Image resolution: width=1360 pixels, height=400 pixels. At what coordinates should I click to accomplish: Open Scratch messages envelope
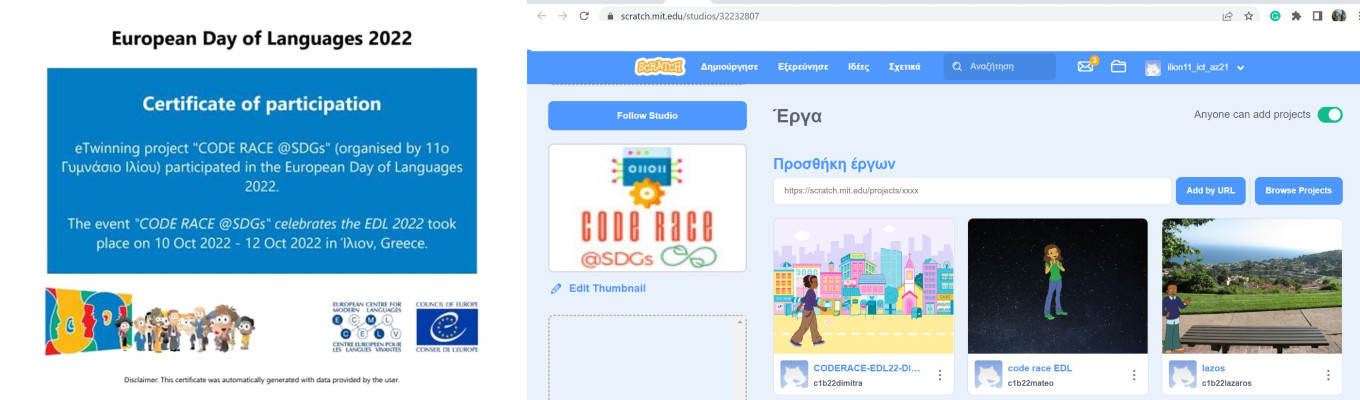[x=1085, y=67]
